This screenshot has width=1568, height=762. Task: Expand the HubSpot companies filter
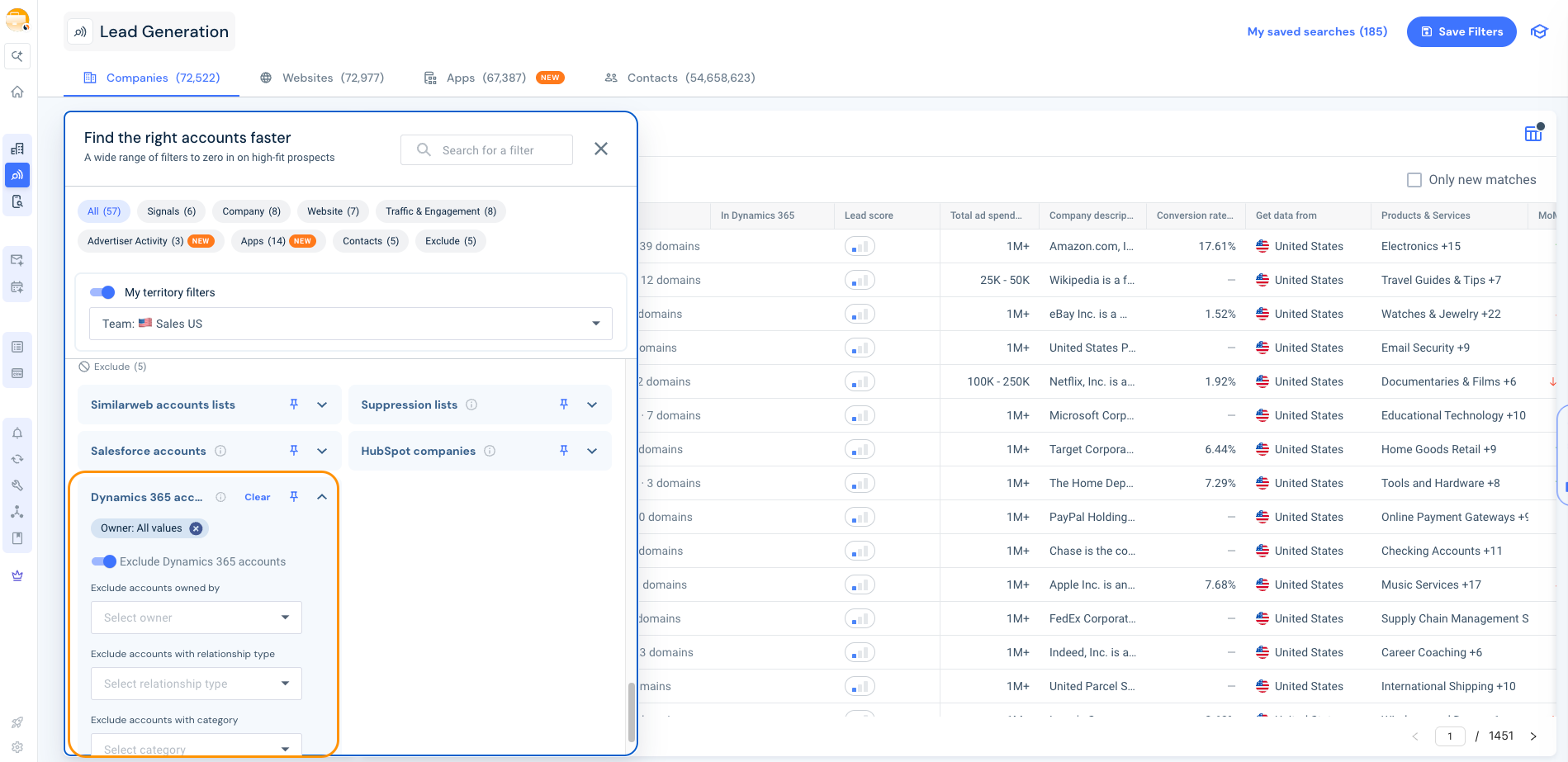tap(592, 451)
